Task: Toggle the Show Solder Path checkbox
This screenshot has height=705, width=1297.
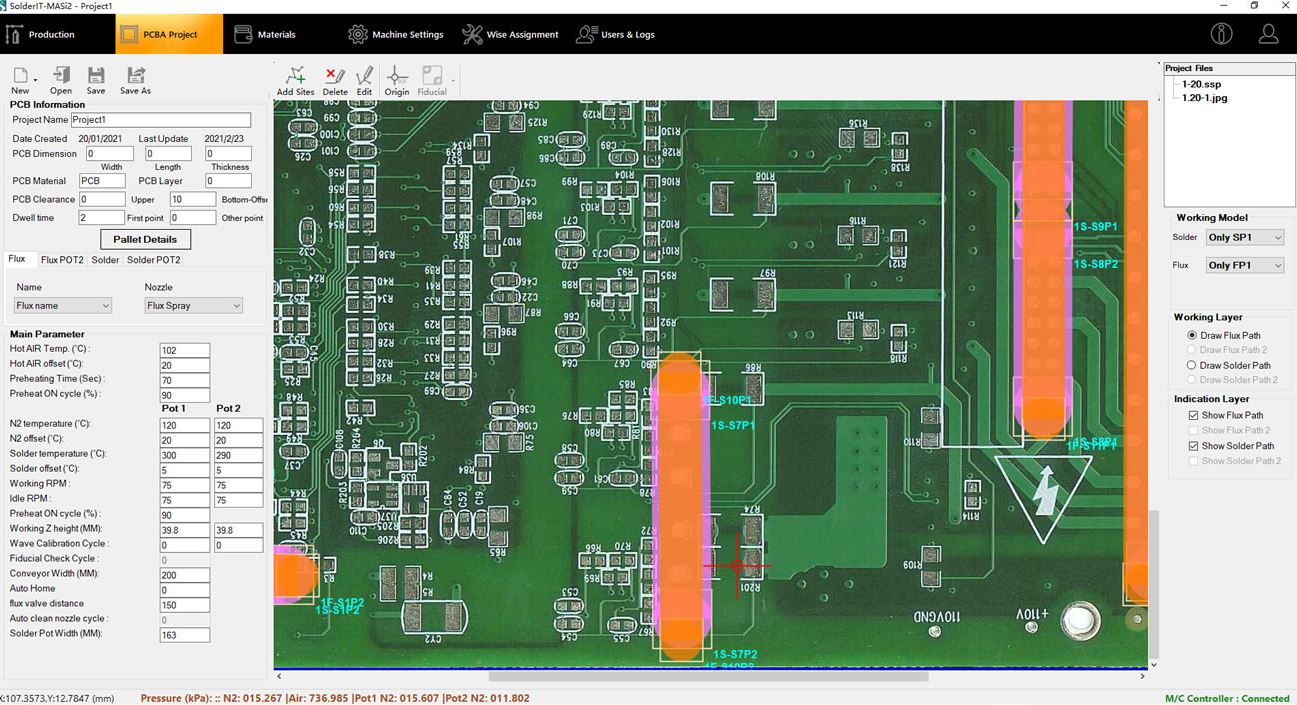Action: 1193,446
